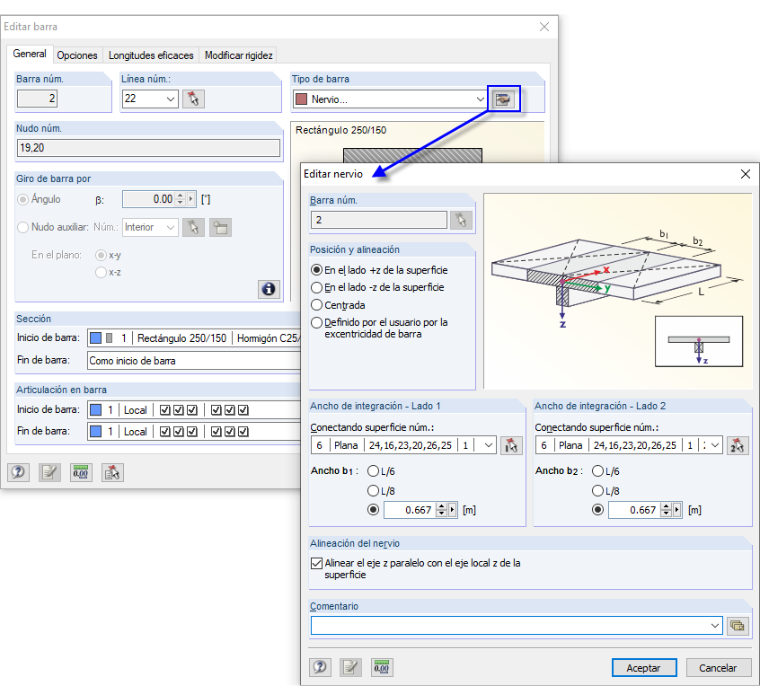Toggle Alinear el eje z paralelo checkbox
The height and width of the screenshot is (700, 760).
[317, 563]
